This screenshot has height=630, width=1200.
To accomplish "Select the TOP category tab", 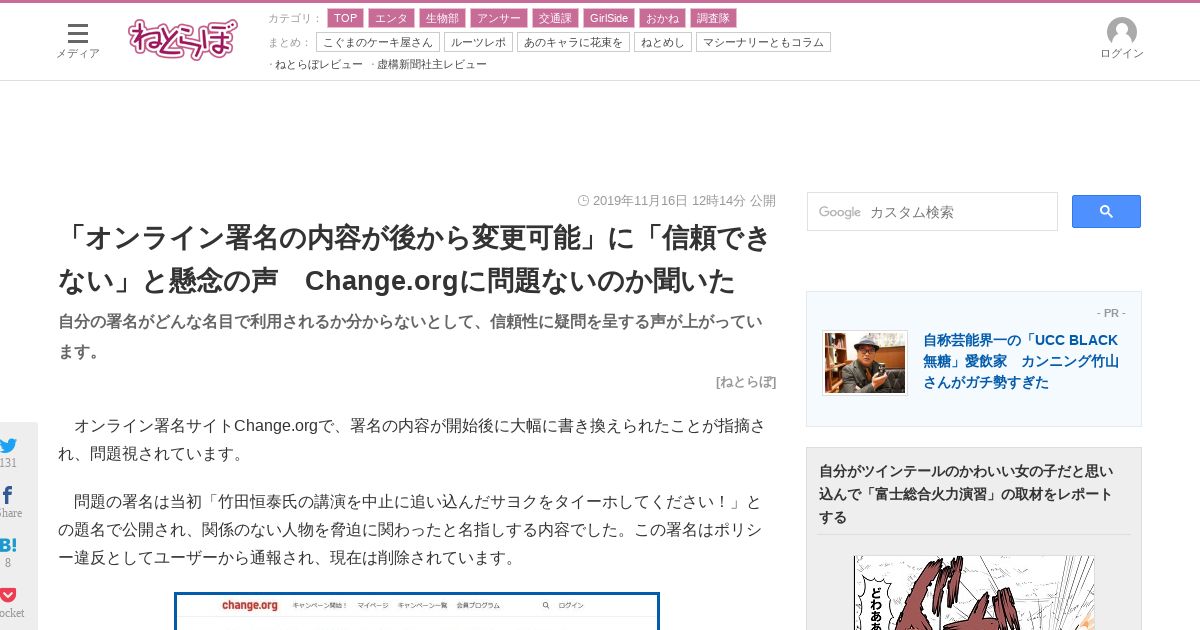I will 345,18.
